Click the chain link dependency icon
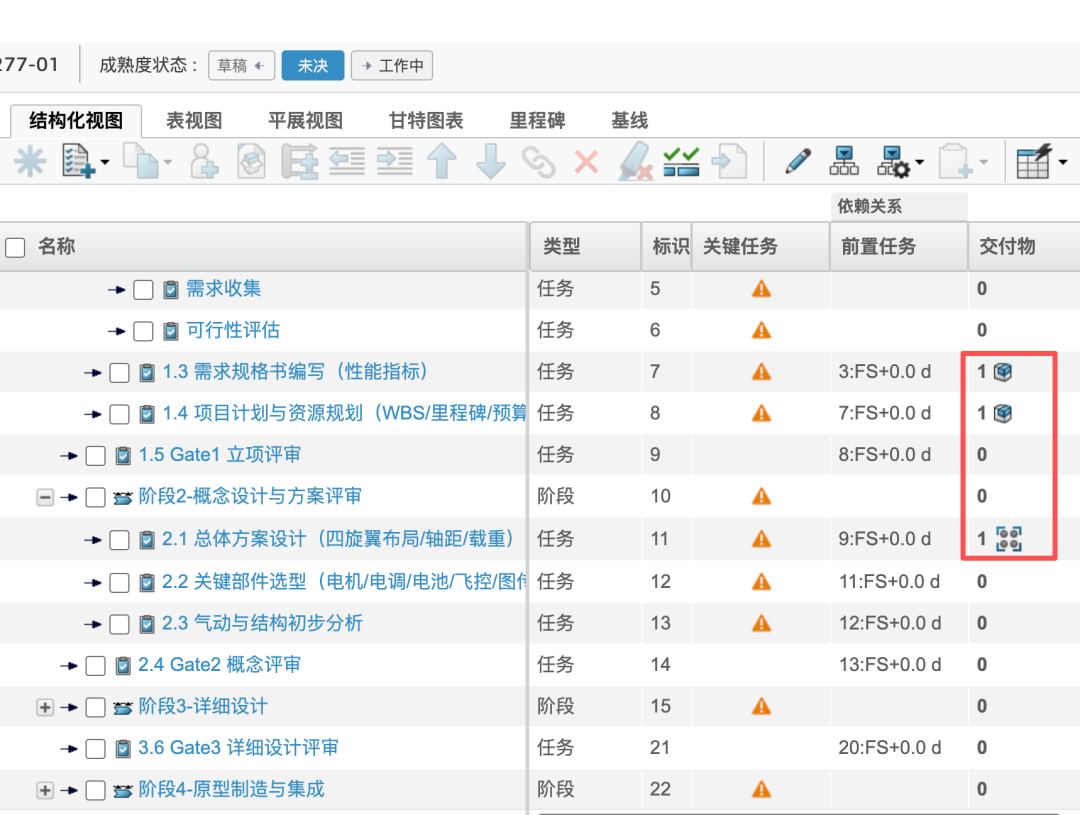Viewport: 1080px width, 815px height. [539, 163]
